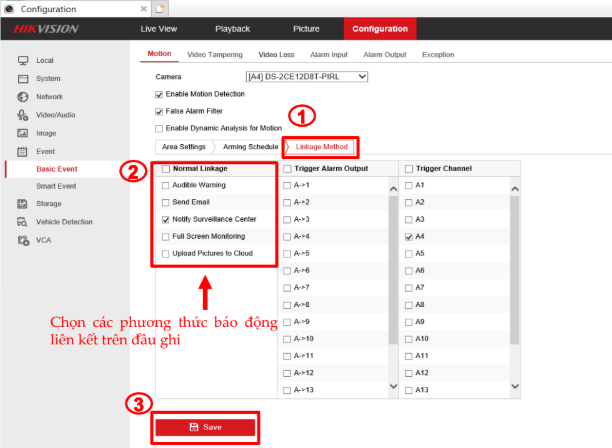Open the Playback menu in top bar

pyautogui.click(x=232, y=29)
